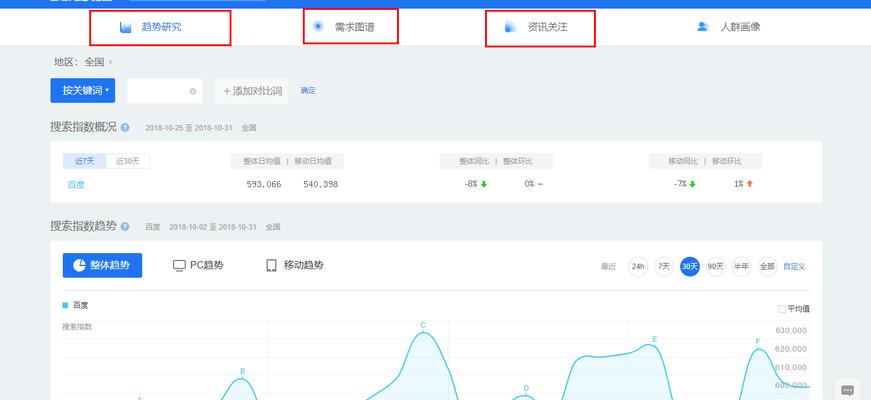The width and height of the screenshot is (871, 400).
Task: Click the 人群画像 people icon
Action: click(x=703, y=27)
